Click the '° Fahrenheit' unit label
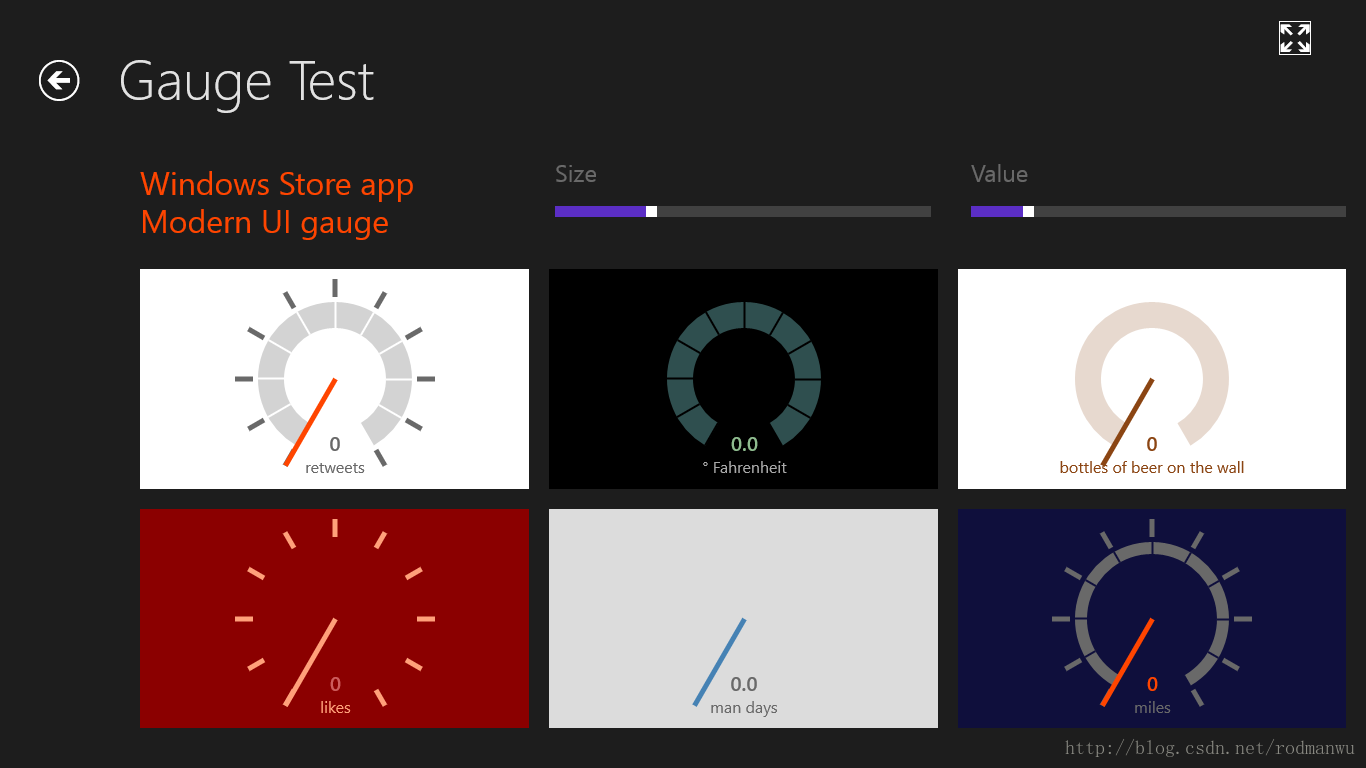This screenshot has width=1366, height=768. (x=744, y=467)
